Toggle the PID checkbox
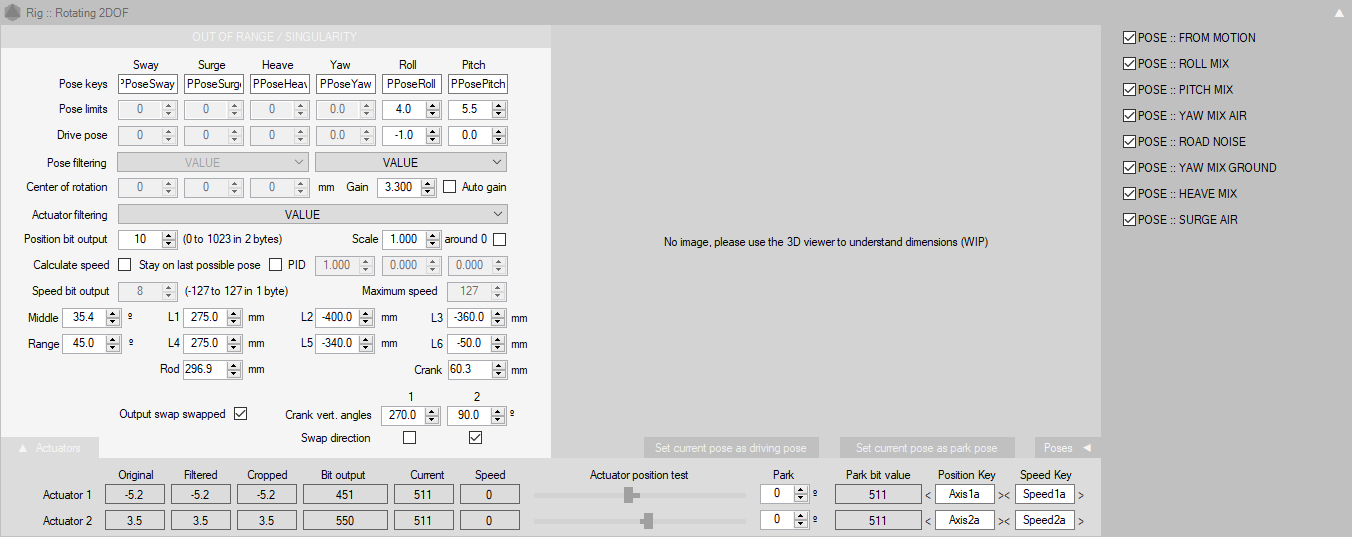The image size is (1352, 537). 276,265
